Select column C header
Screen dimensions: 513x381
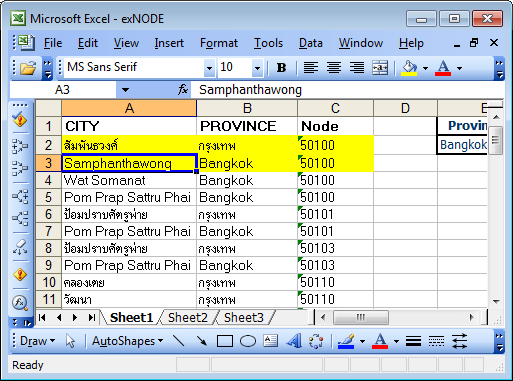(x=335, y=108)
